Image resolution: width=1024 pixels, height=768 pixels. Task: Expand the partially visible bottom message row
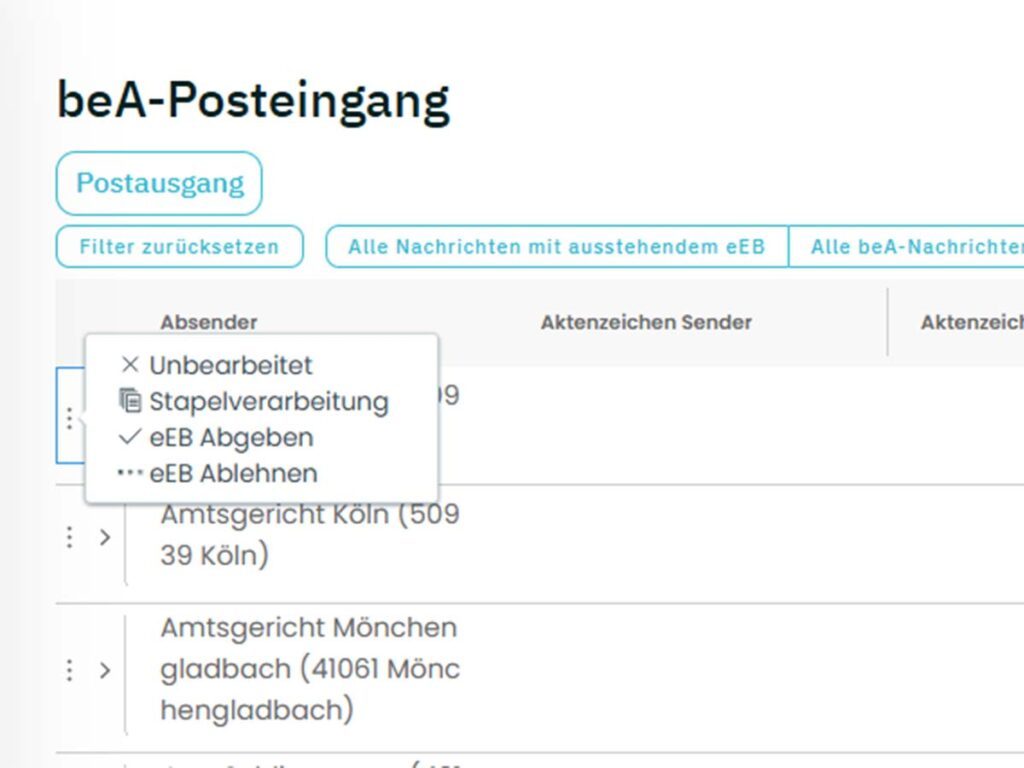(x=106, y=762)
